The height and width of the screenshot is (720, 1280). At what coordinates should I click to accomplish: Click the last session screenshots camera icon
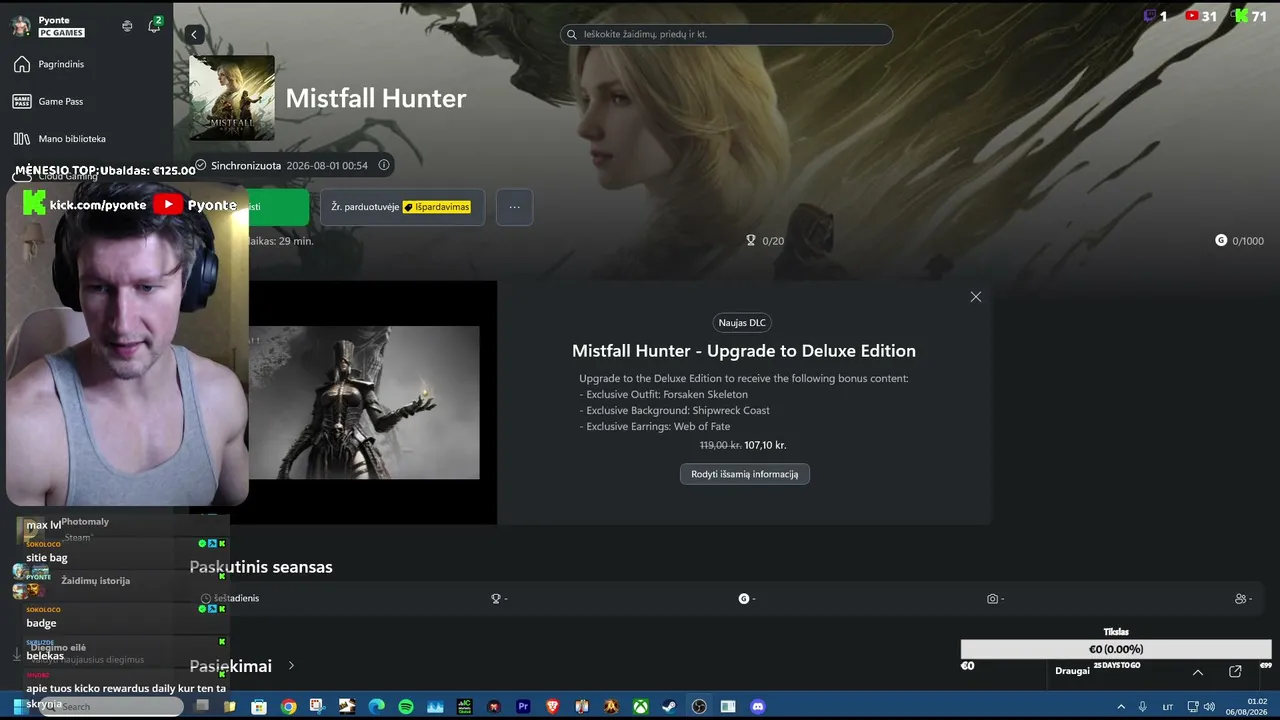click(x=992, y=599)
